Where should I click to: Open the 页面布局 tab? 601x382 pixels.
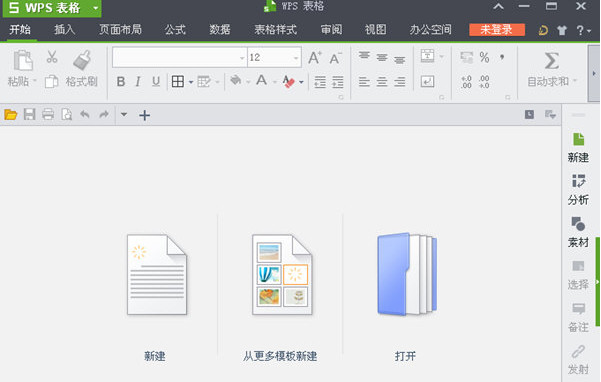click(x=120, y=30)
